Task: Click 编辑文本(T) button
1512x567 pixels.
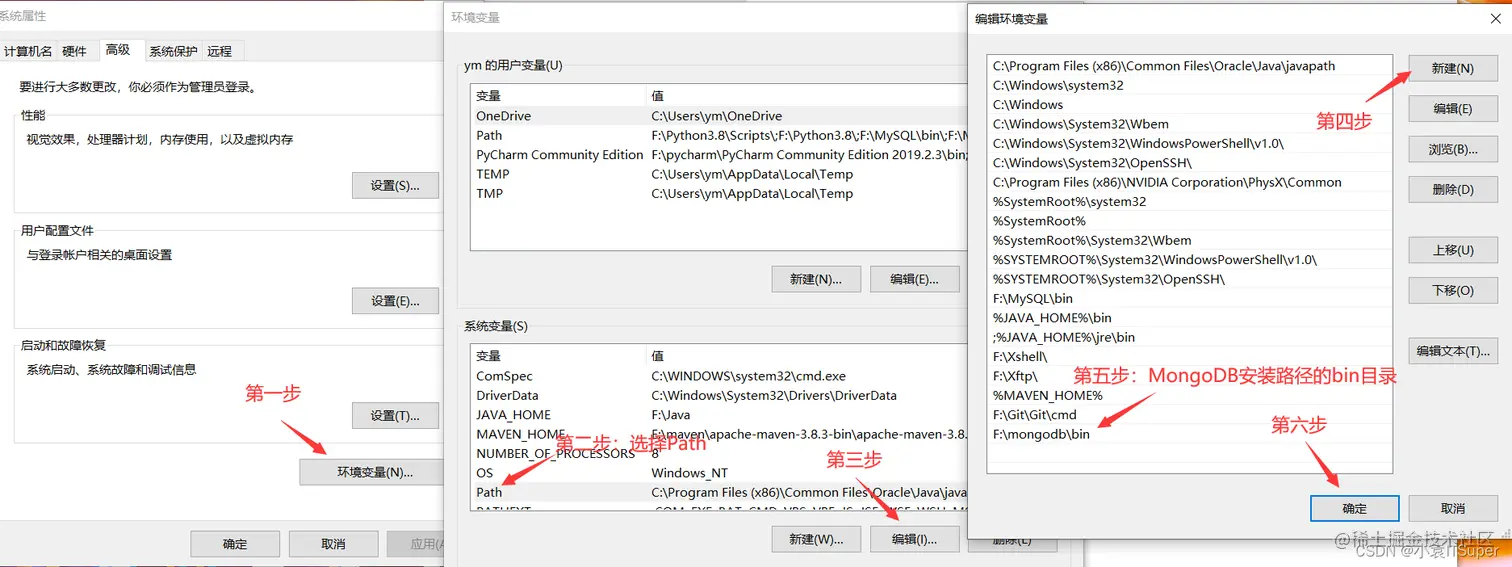Action: [x=1453, y=351]
